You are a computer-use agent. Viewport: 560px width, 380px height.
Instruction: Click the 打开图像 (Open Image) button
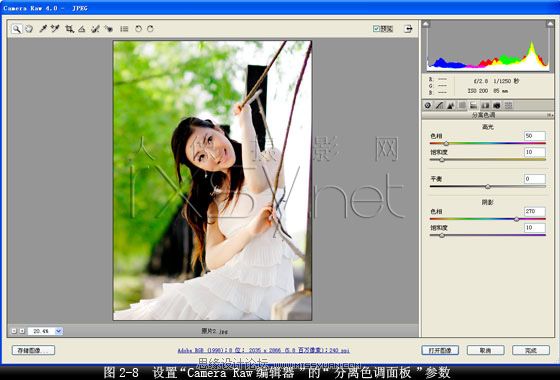(440, 350)
